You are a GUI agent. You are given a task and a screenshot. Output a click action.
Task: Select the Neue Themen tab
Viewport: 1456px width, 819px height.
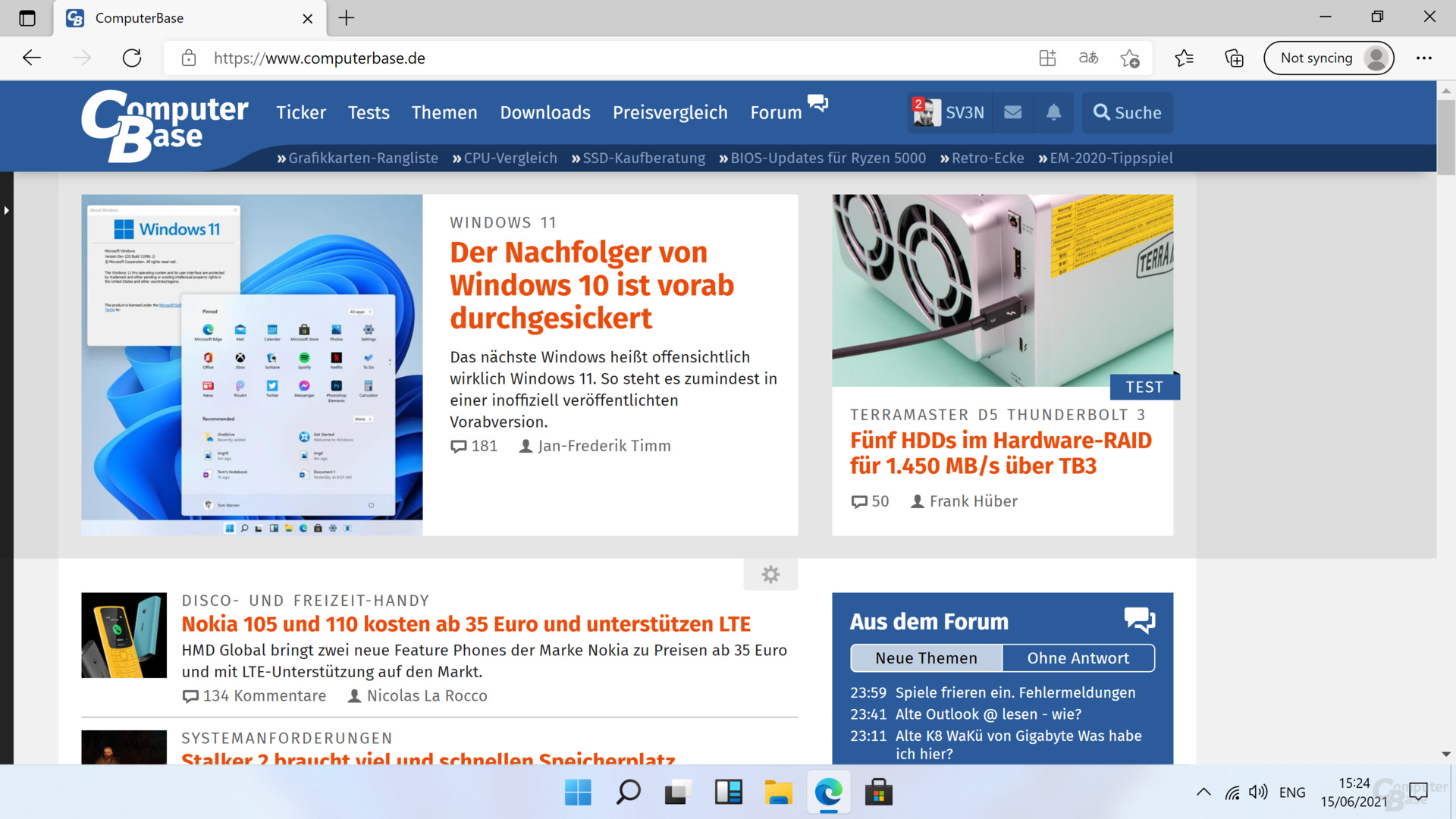[x=927, y=658]
